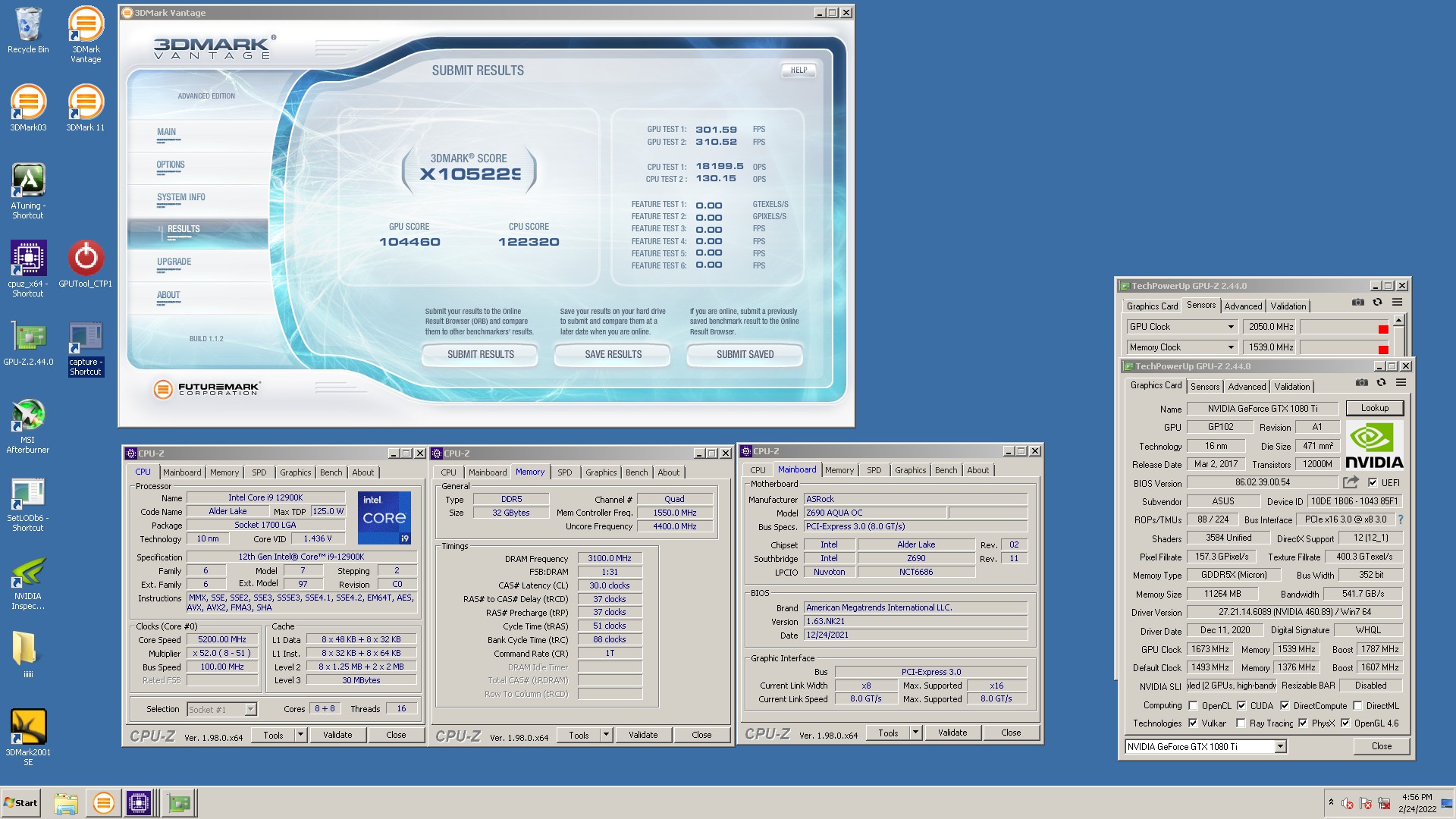The width and height of the screenshot is (1456, 819).
Task: Click camera icon in GPU-Z Sensors window
Action: pos(1358,303)
